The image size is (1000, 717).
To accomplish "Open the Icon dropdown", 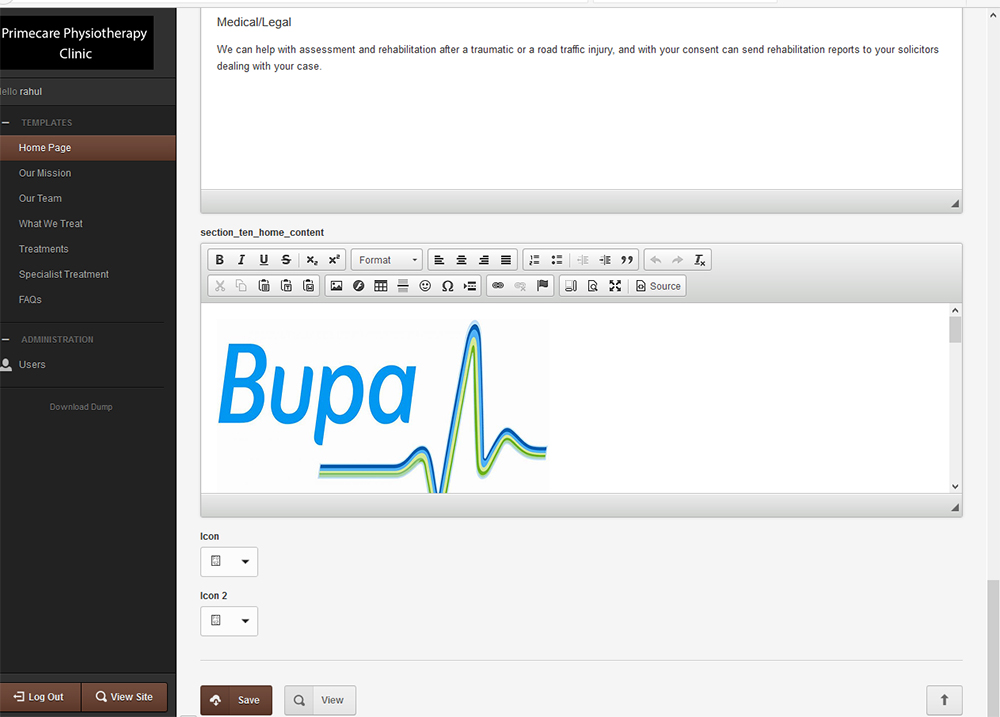I will coord(229,561).
